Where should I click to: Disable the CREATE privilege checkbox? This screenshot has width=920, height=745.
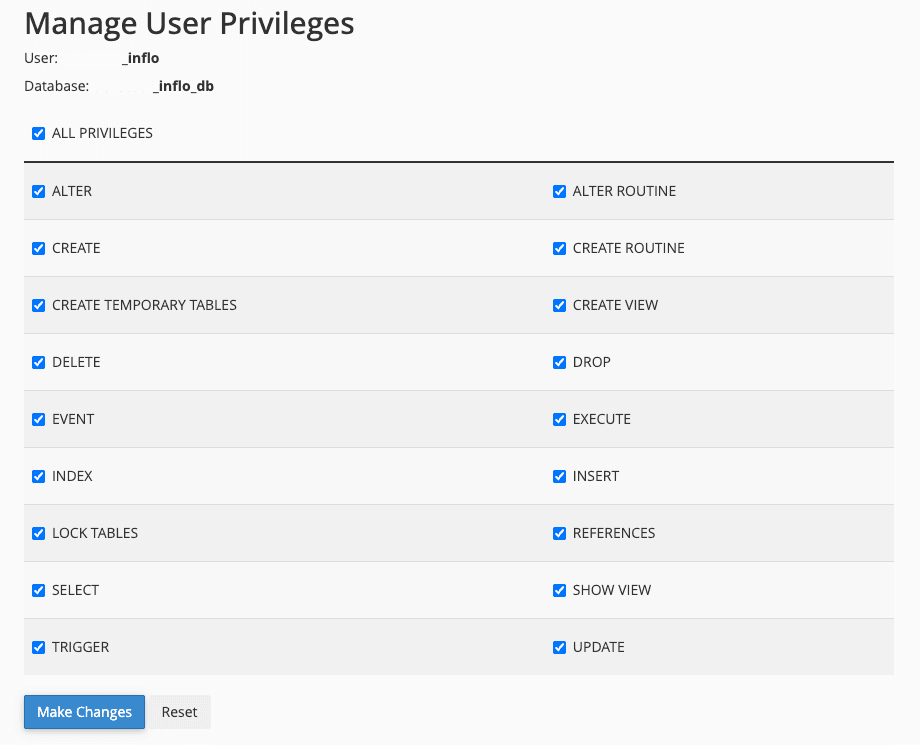(x=39, y=248)
